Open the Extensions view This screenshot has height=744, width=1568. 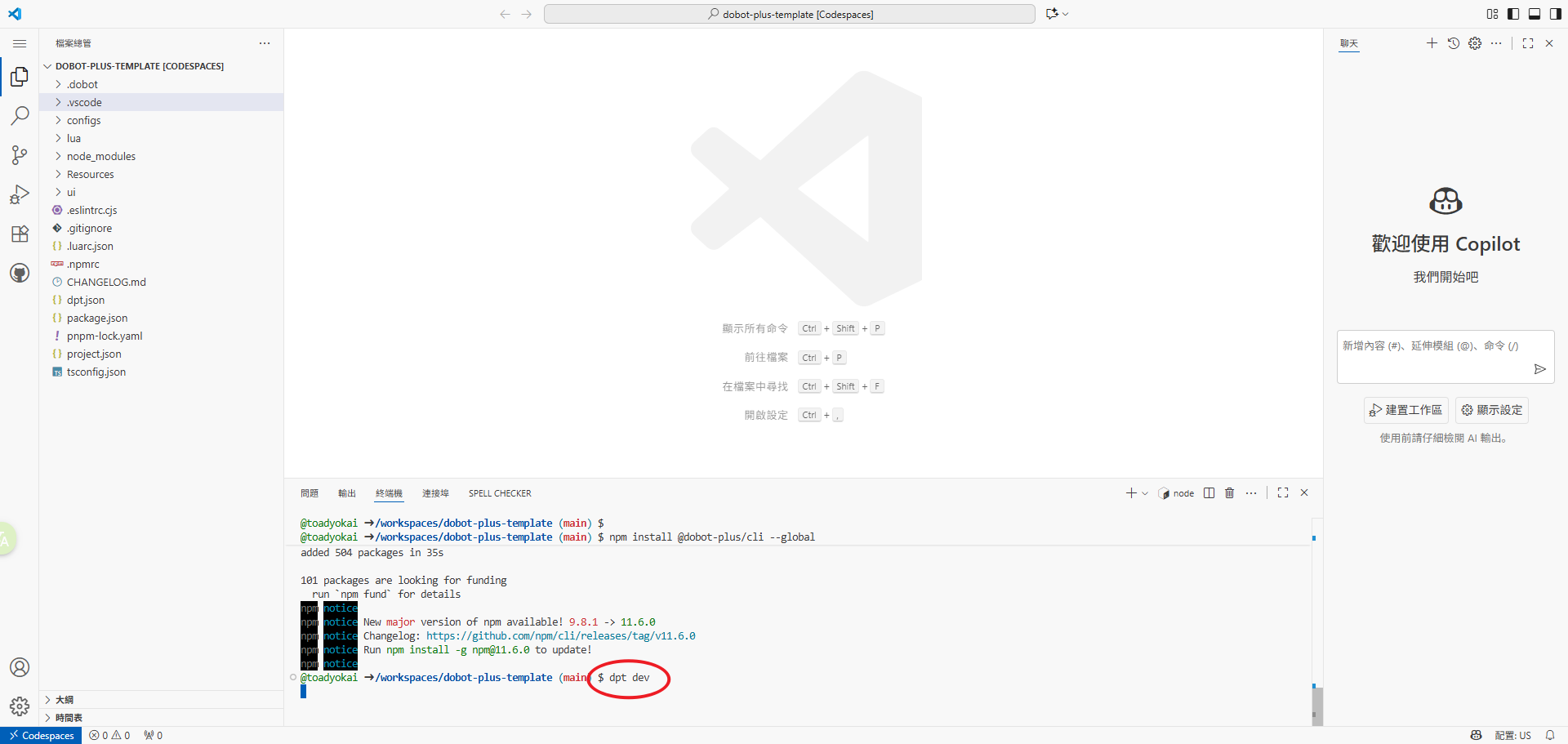[x=20, y=234]
